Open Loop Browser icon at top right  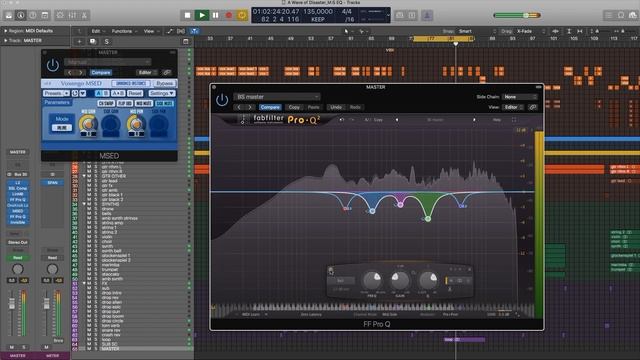(633, 16)
